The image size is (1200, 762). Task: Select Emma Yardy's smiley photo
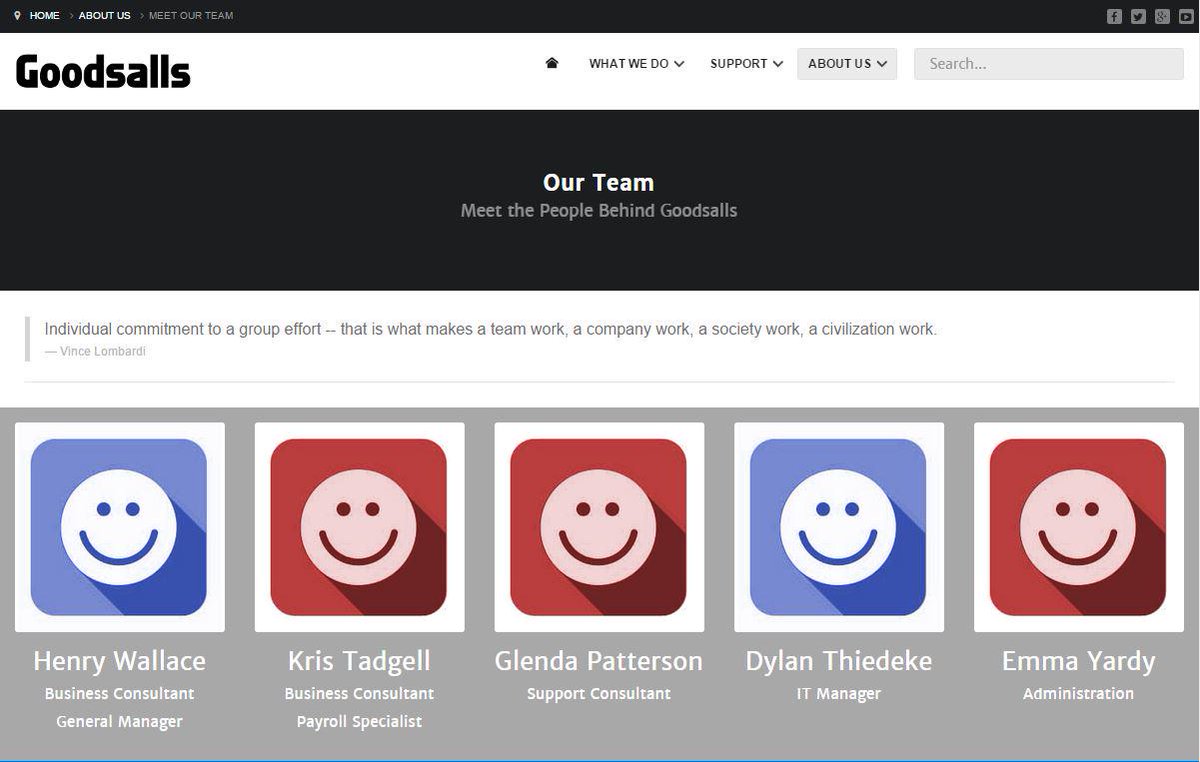[x=1079, y=527]
